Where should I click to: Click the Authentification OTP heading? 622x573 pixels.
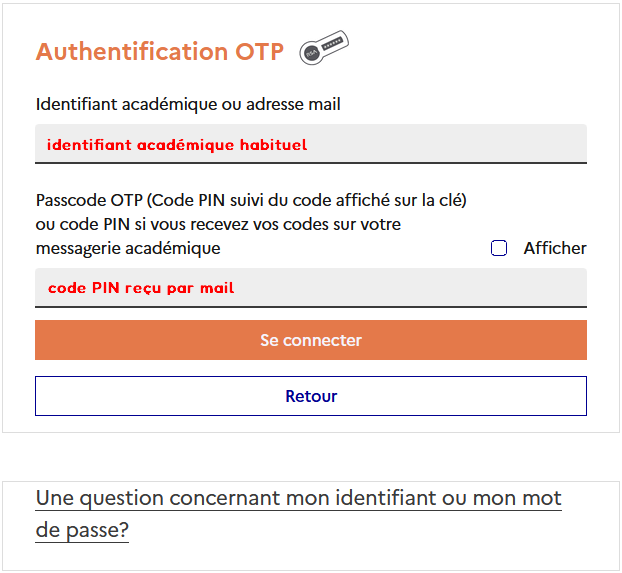pos(160,52)
